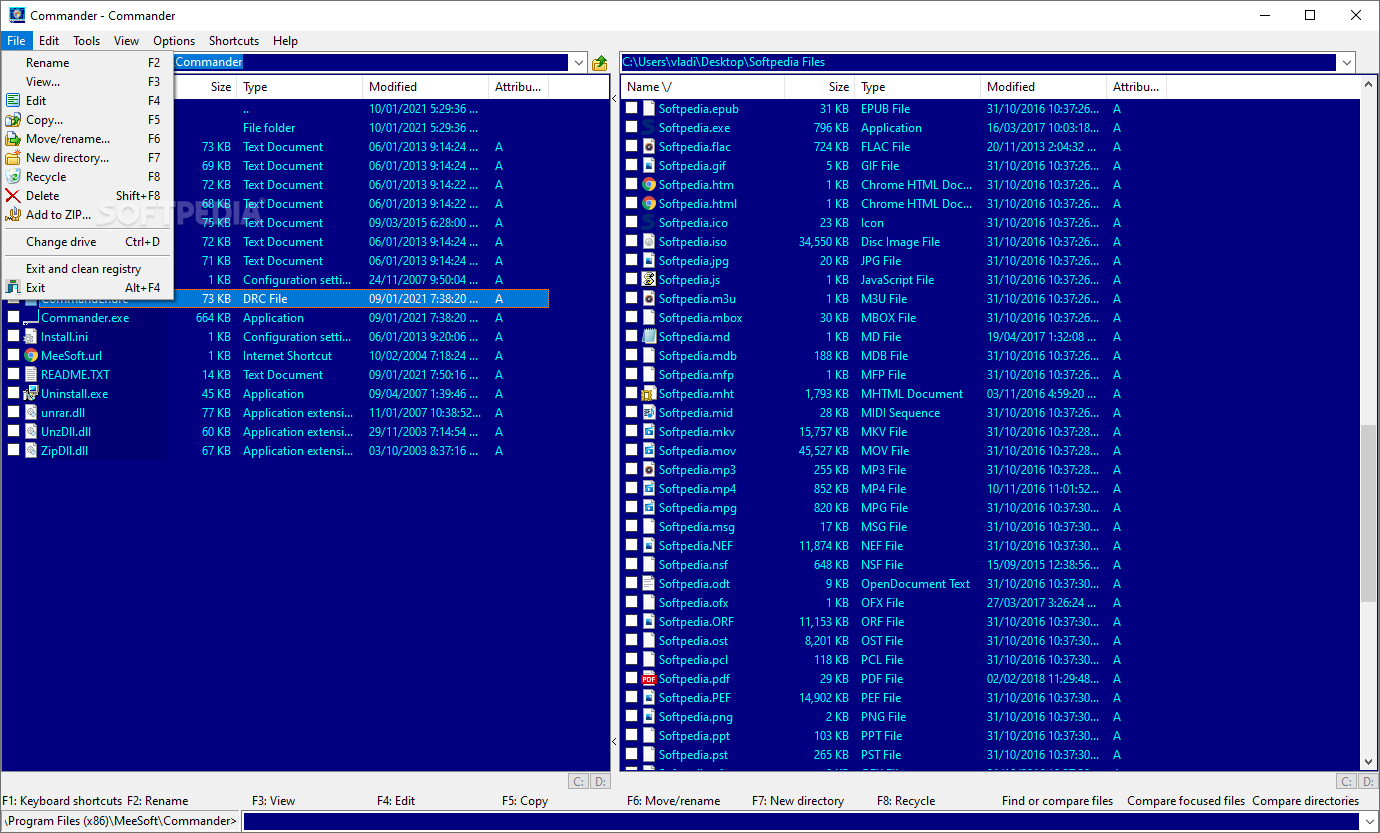Tick the Uninstall.exe checkbox
1380x833 pixels.
[14, 393]
